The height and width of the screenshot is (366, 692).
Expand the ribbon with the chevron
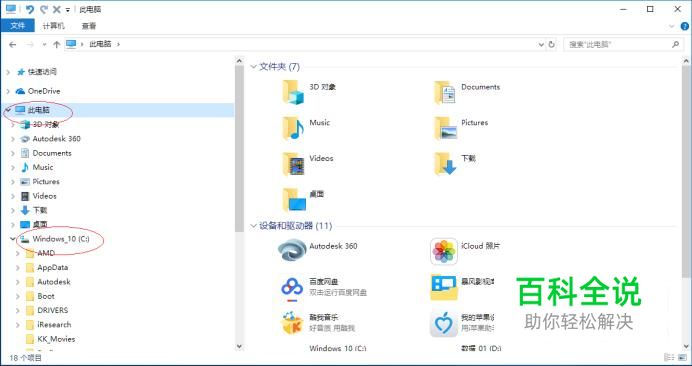click(x=672, y=26)
